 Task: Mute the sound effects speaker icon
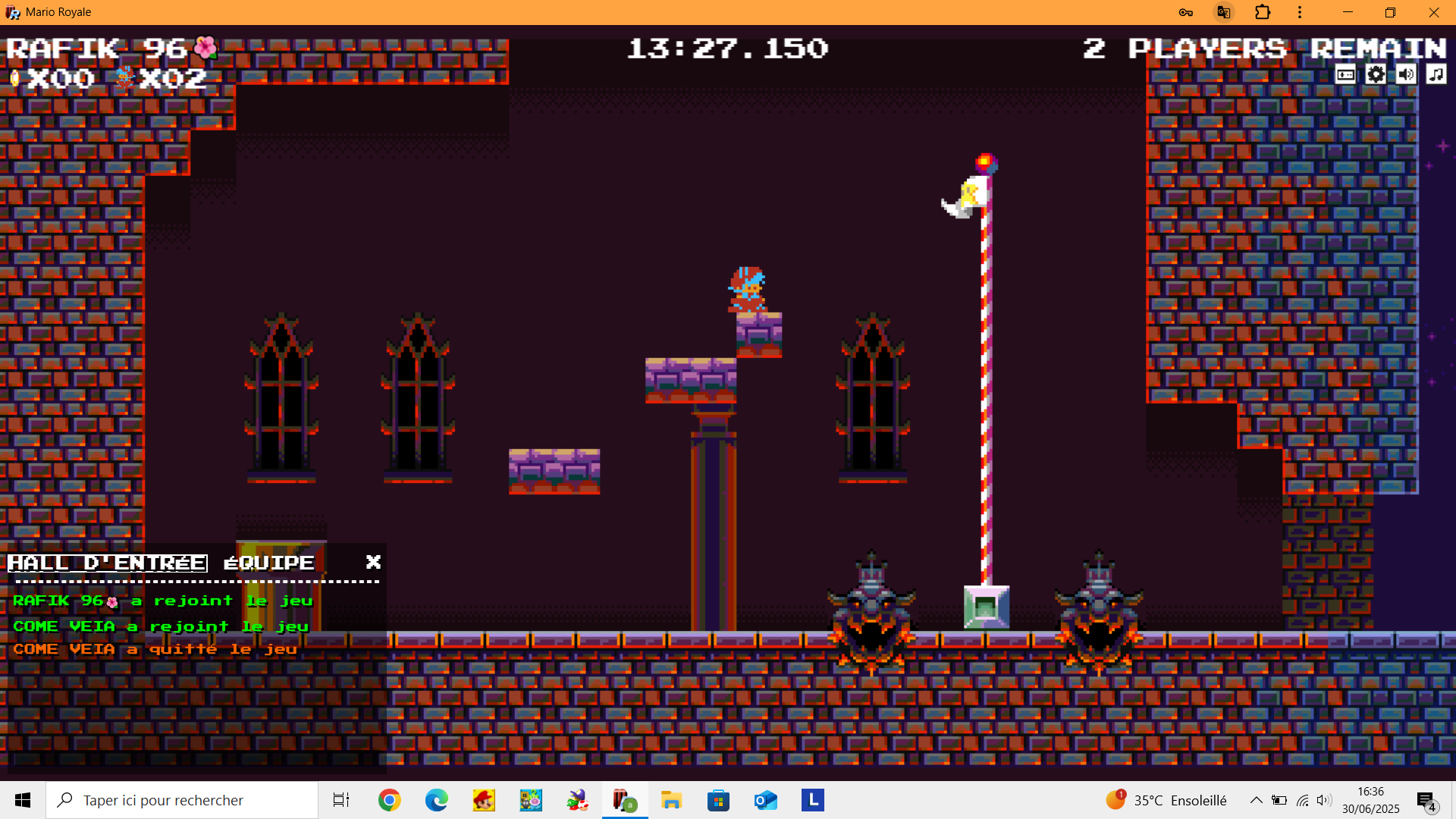pos(1406,74)
